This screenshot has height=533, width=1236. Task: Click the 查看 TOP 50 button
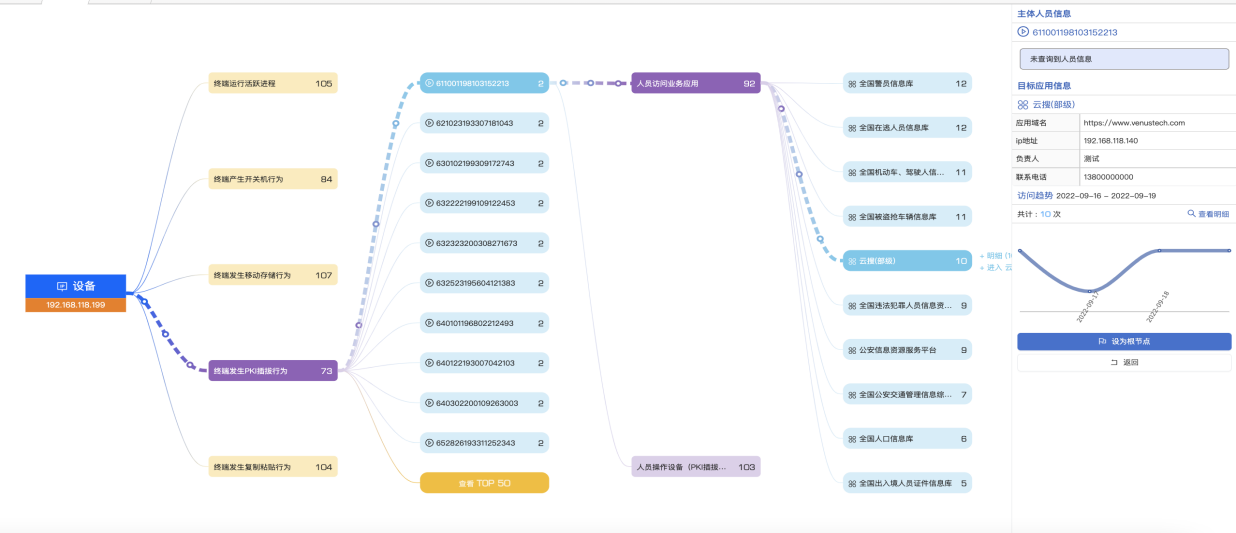click(x=484, y=483)
